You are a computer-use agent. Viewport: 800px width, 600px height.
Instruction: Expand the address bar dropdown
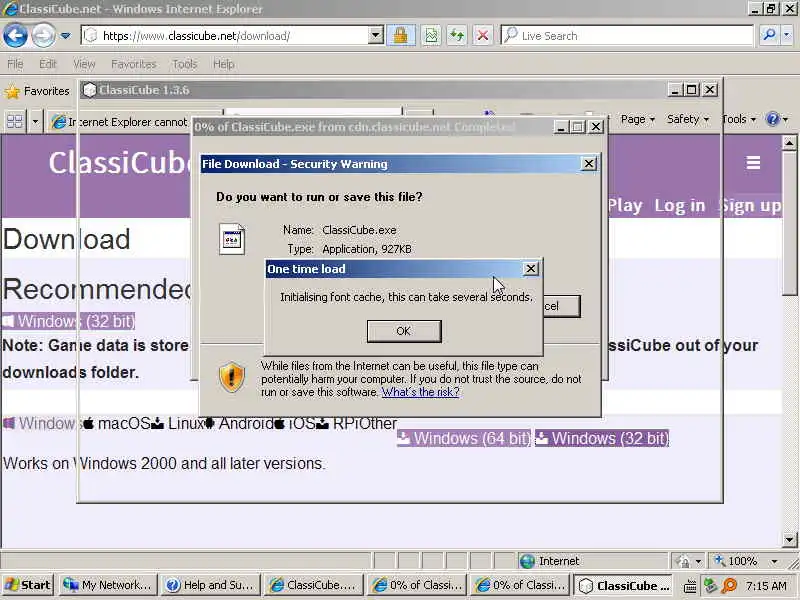(x=376, y=36)
